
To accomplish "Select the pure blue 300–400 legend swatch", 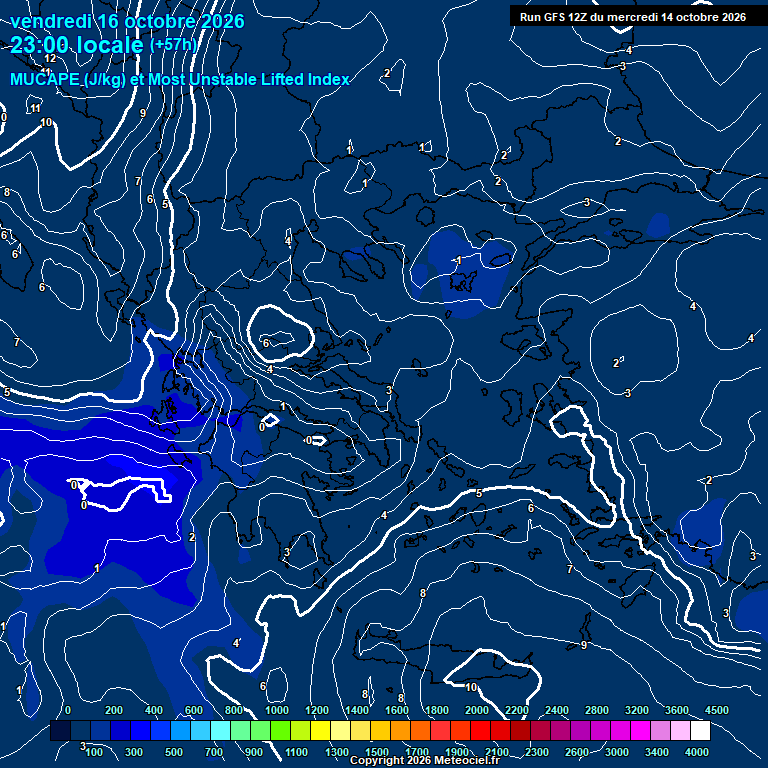I will pos(141,730).
